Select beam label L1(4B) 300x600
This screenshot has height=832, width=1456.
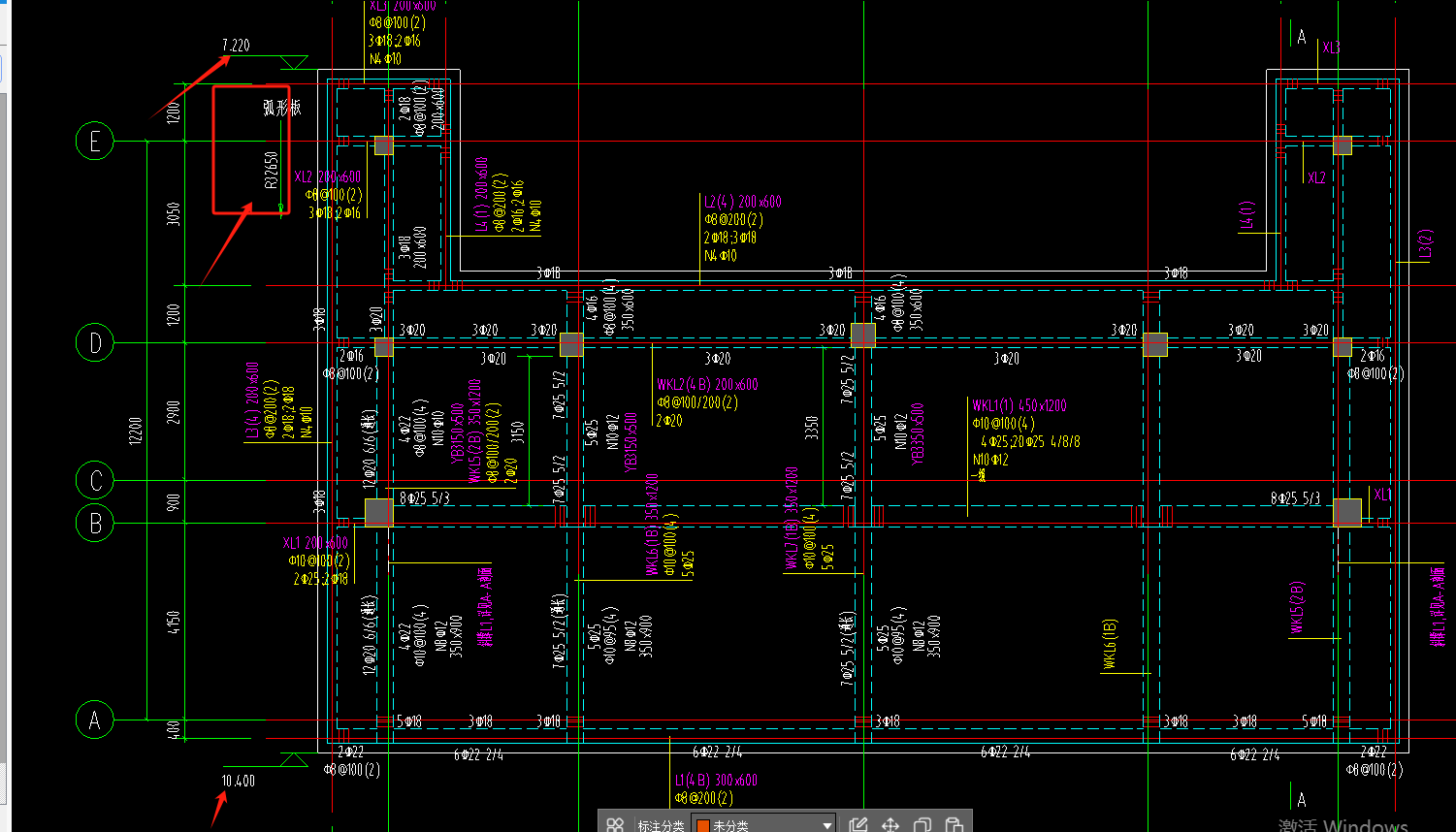[x=716, y=780]
